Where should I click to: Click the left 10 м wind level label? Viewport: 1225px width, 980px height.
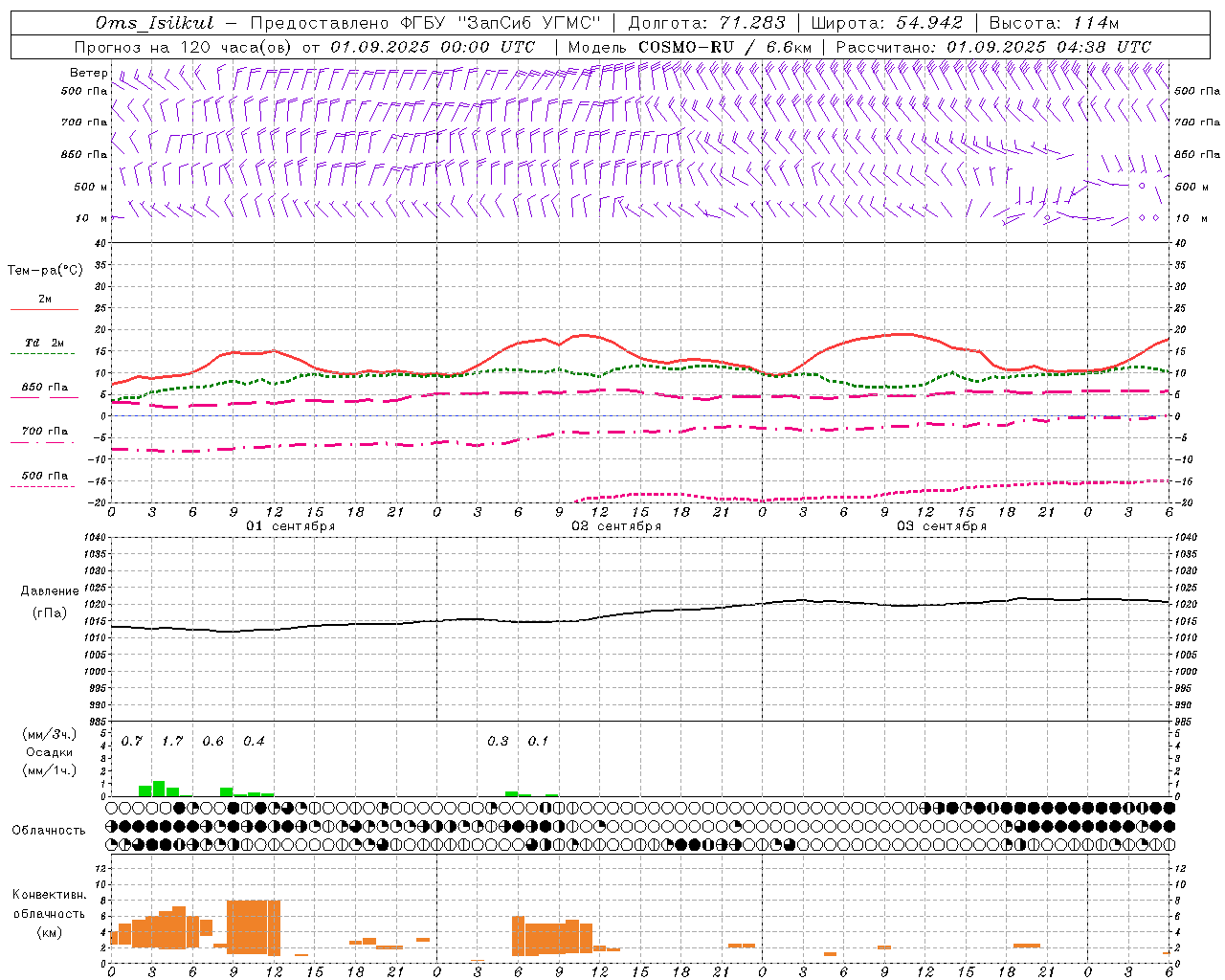point(92,219)
